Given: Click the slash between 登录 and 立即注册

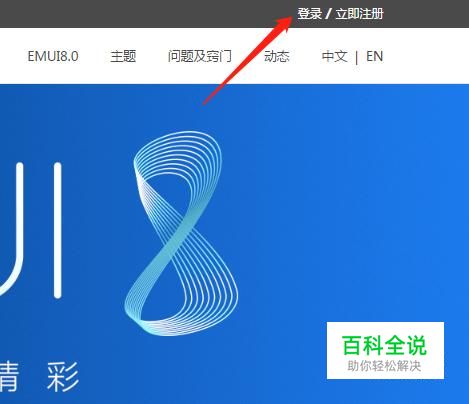Looking at the screenshot, I should click(328, 14).
